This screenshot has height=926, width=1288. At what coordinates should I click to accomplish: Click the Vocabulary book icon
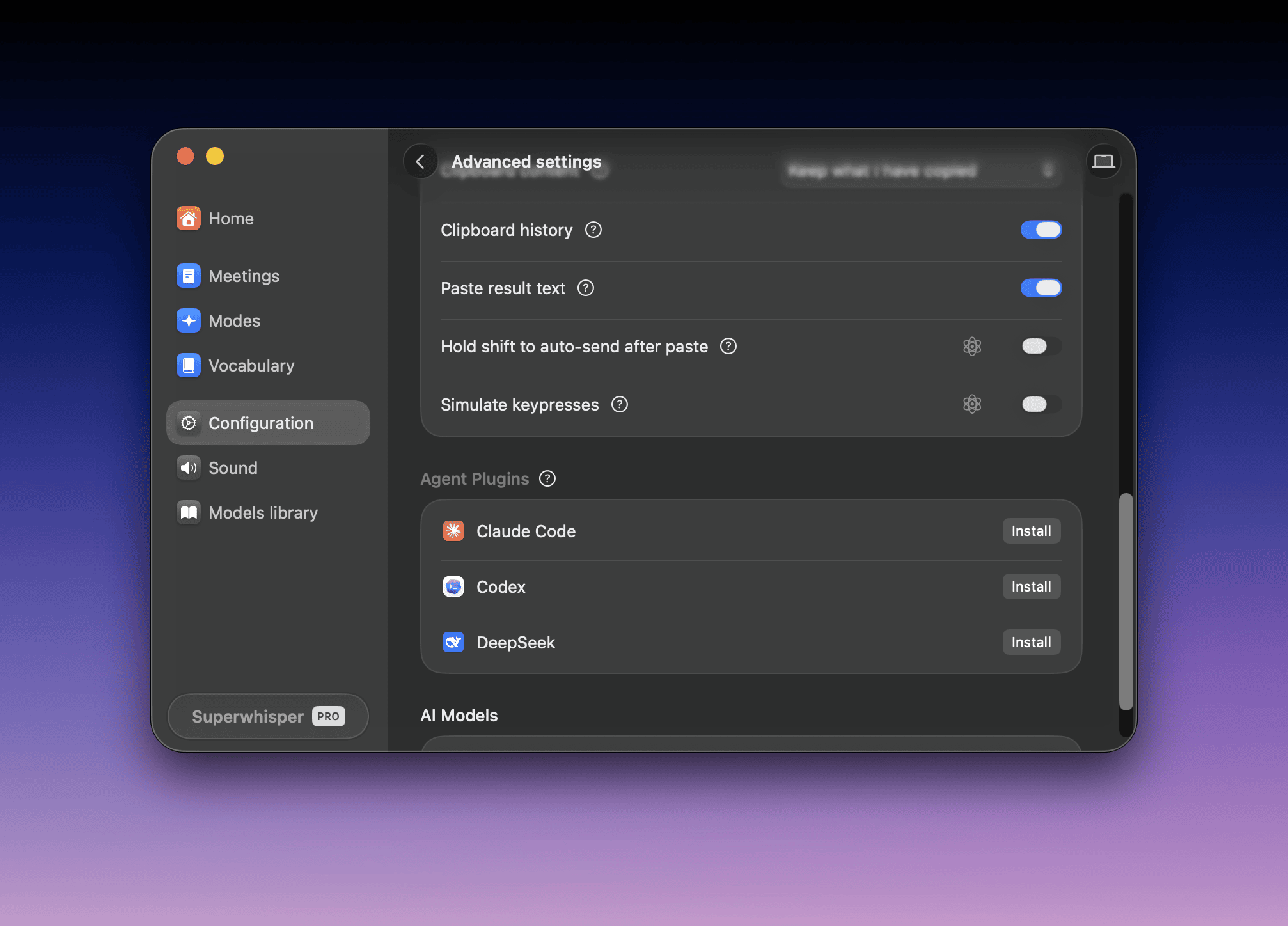188,366
